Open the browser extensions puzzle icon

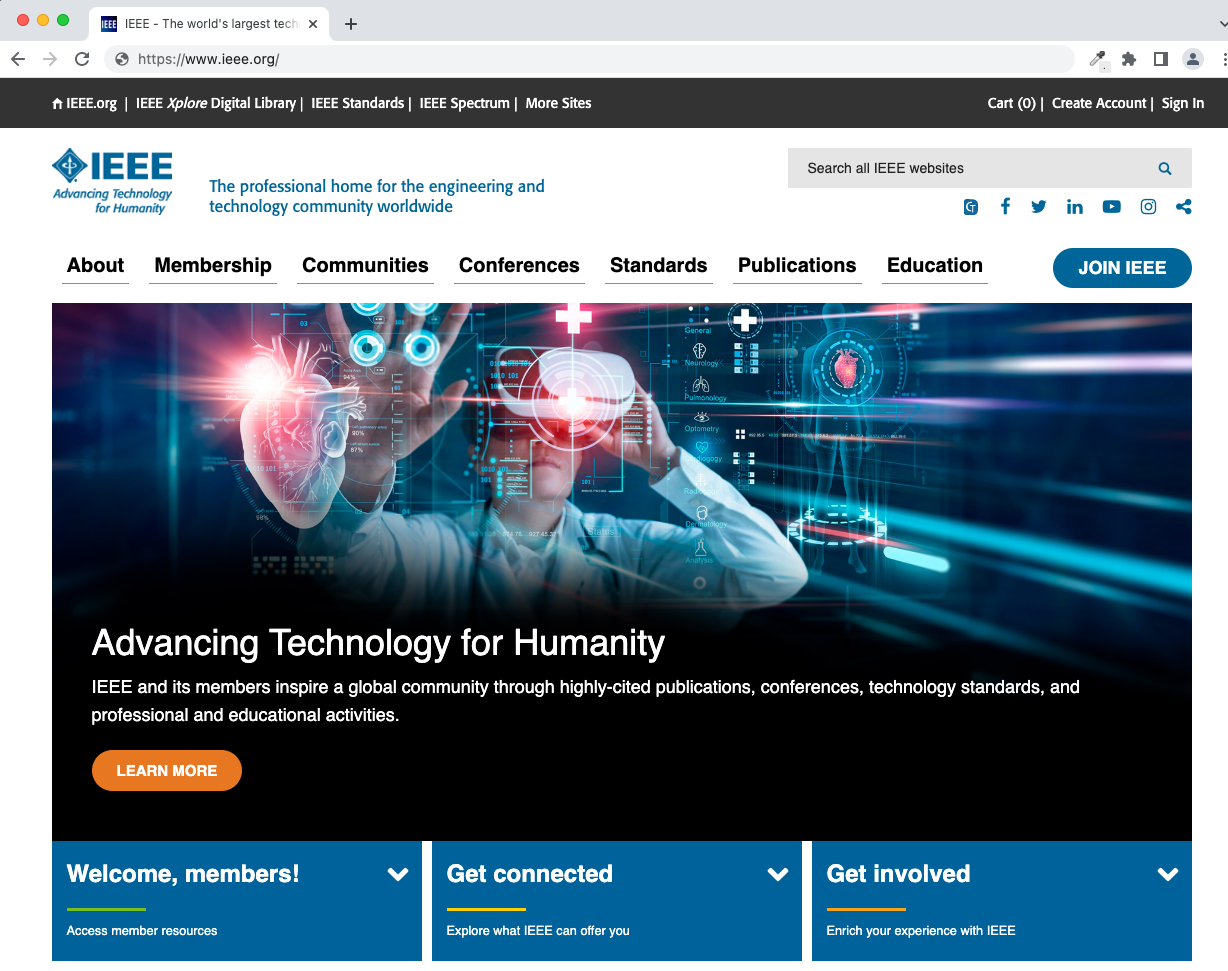tap(1129, 59)
